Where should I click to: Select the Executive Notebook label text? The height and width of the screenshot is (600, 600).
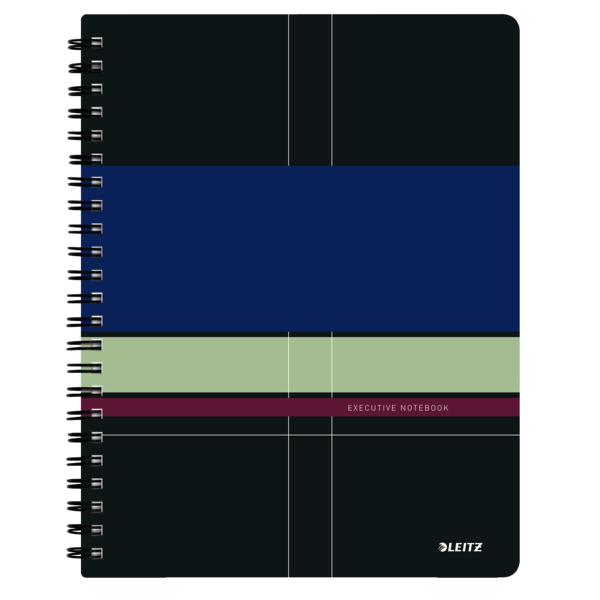(x=397, y=408)
